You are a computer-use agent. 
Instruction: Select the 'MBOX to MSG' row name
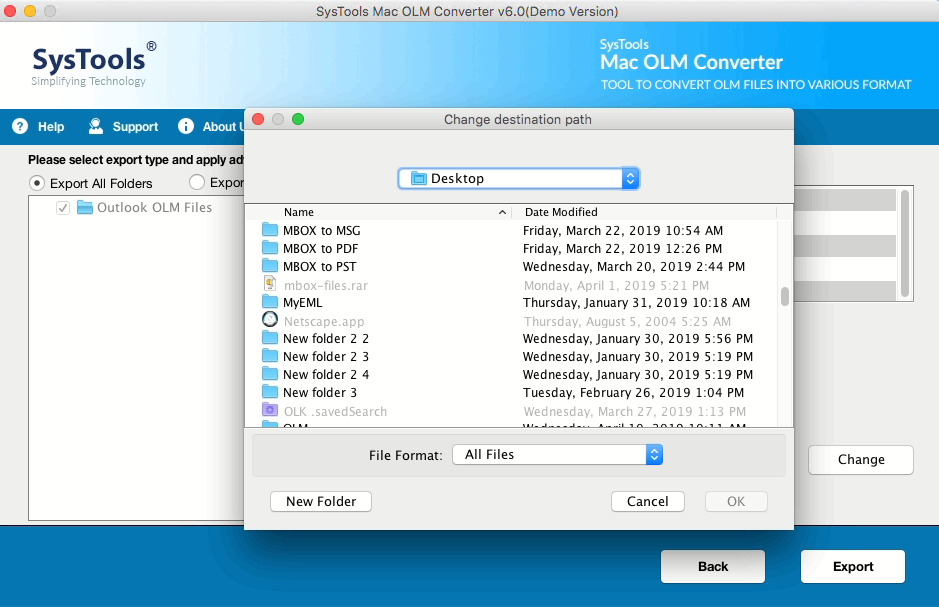pos(322,230)
